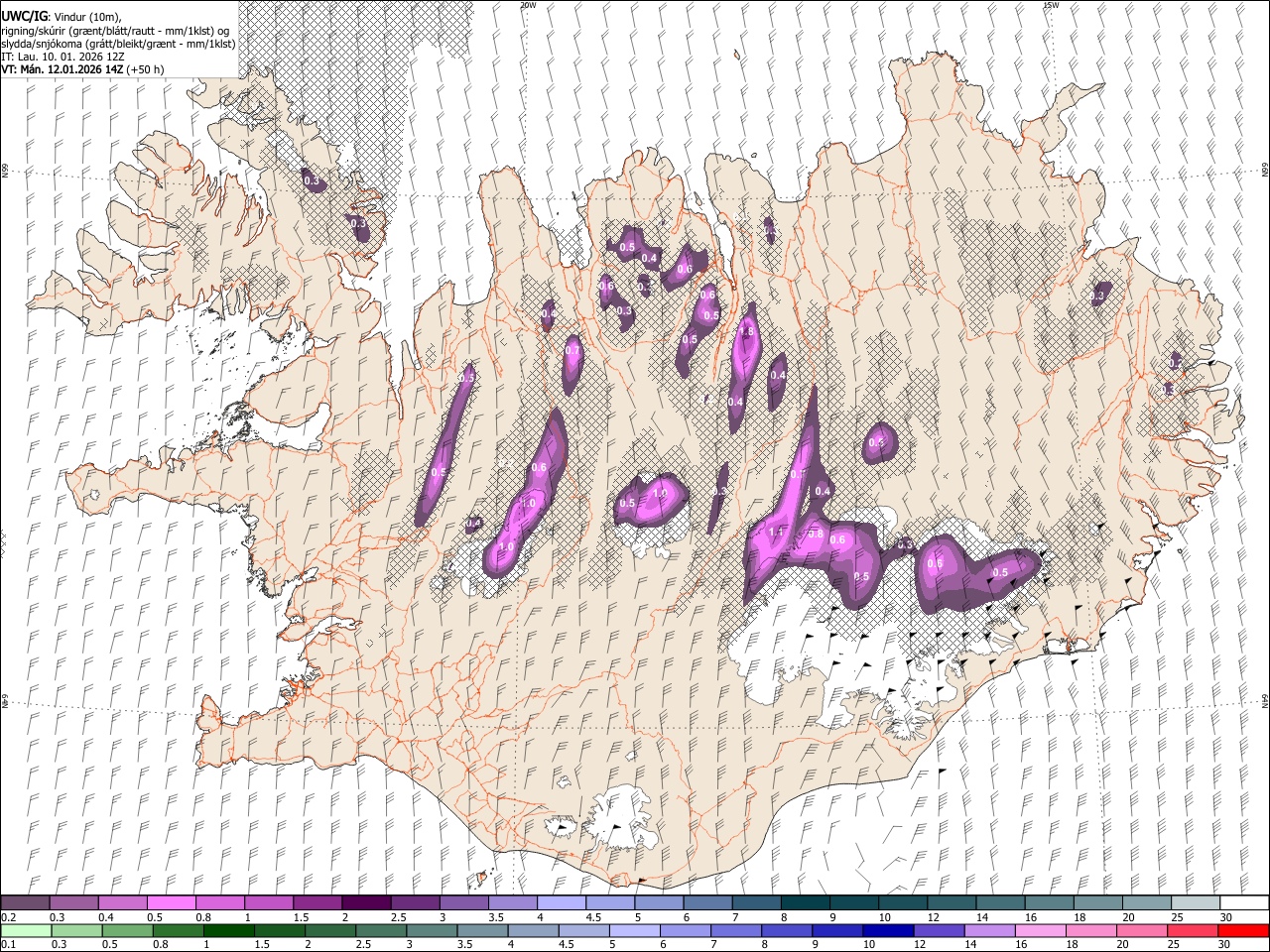
Task: Pick the crimson swatch labeled 25 in lower row
Action: [1194, 930]
